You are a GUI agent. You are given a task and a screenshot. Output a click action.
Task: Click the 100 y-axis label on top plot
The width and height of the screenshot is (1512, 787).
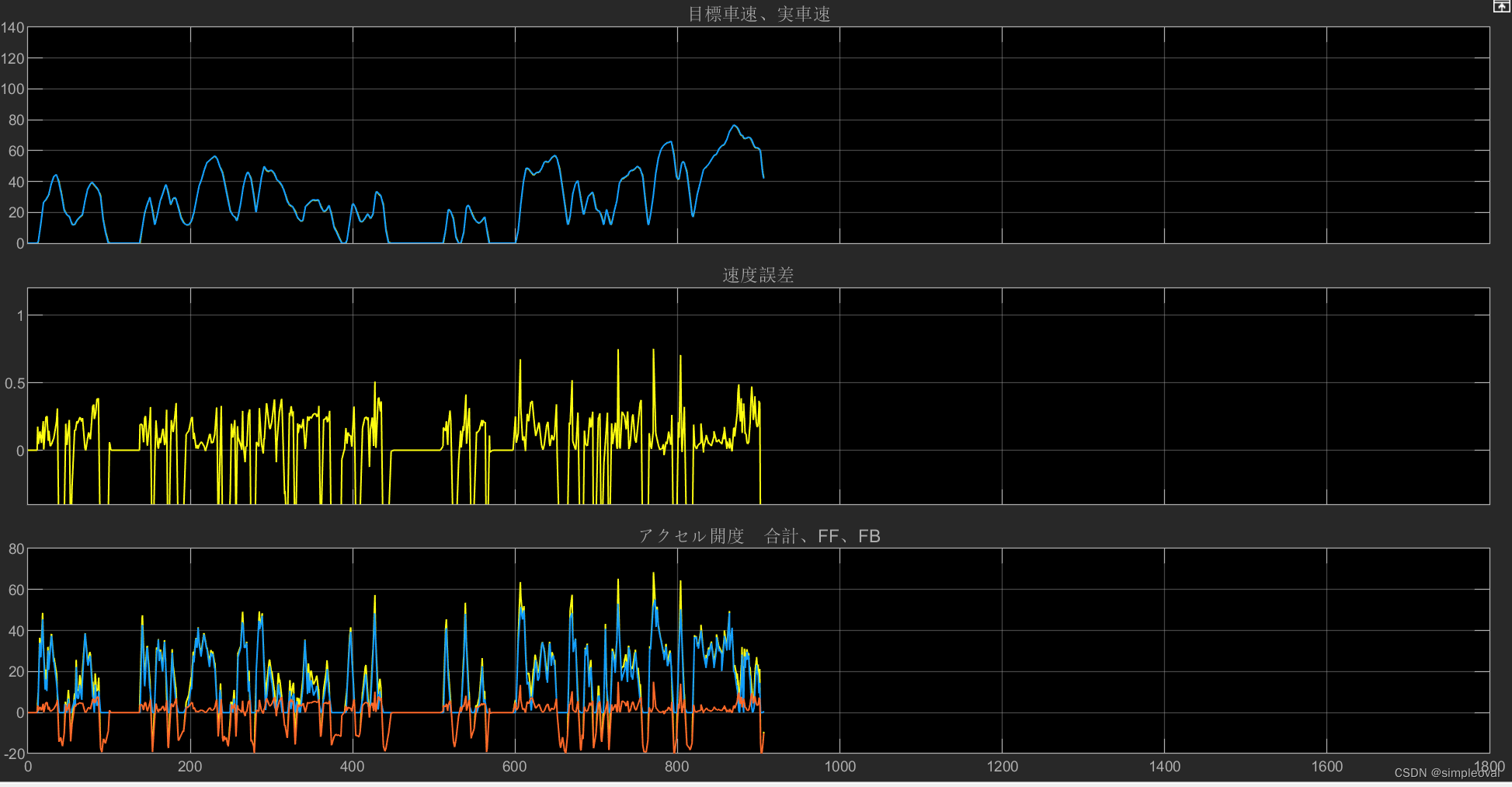click(12, 89)
